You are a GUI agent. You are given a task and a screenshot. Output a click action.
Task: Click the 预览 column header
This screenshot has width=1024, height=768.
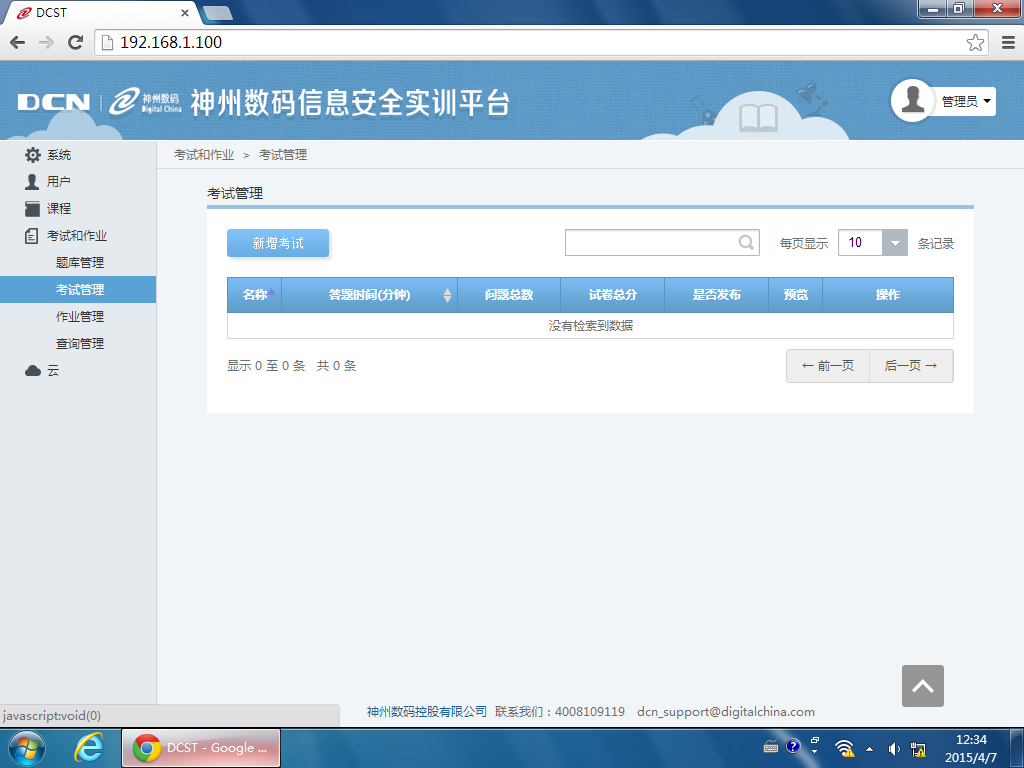click(795, 295)
